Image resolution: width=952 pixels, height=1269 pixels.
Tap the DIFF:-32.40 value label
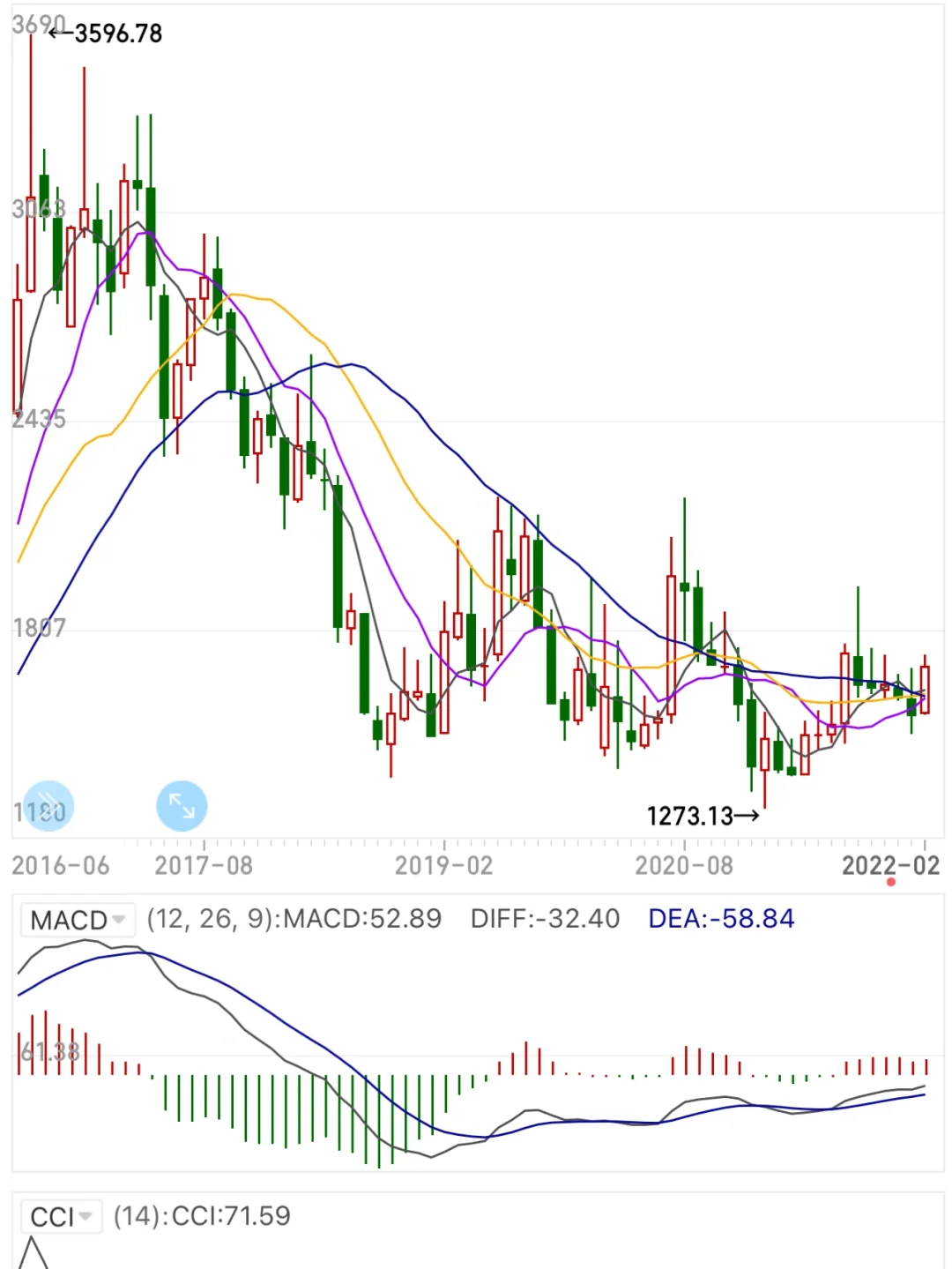point(545,919)
